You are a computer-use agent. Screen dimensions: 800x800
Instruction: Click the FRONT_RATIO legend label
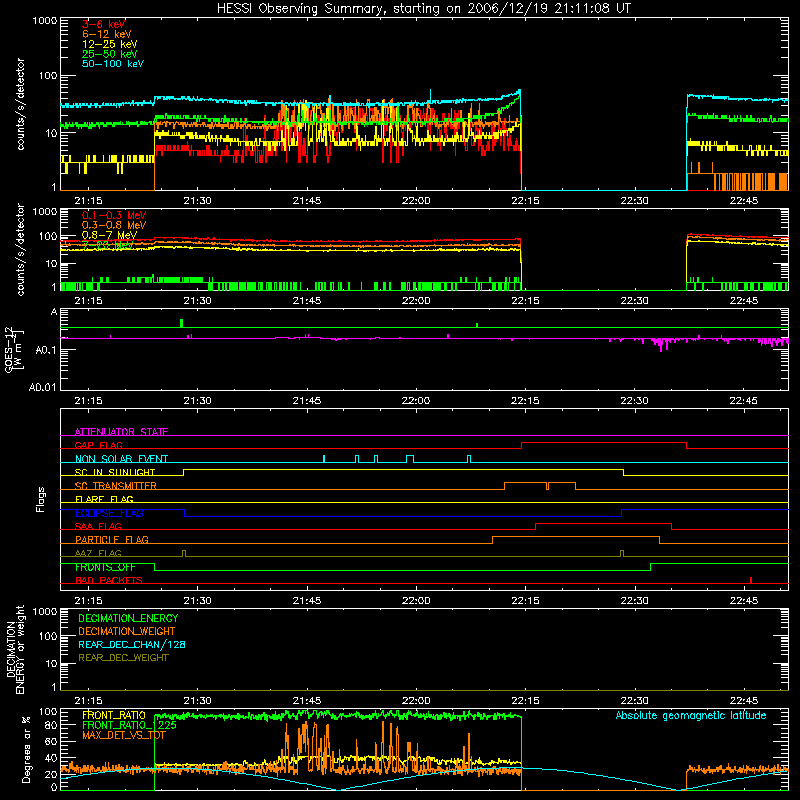pyautogui.click(x=114, y=715)
